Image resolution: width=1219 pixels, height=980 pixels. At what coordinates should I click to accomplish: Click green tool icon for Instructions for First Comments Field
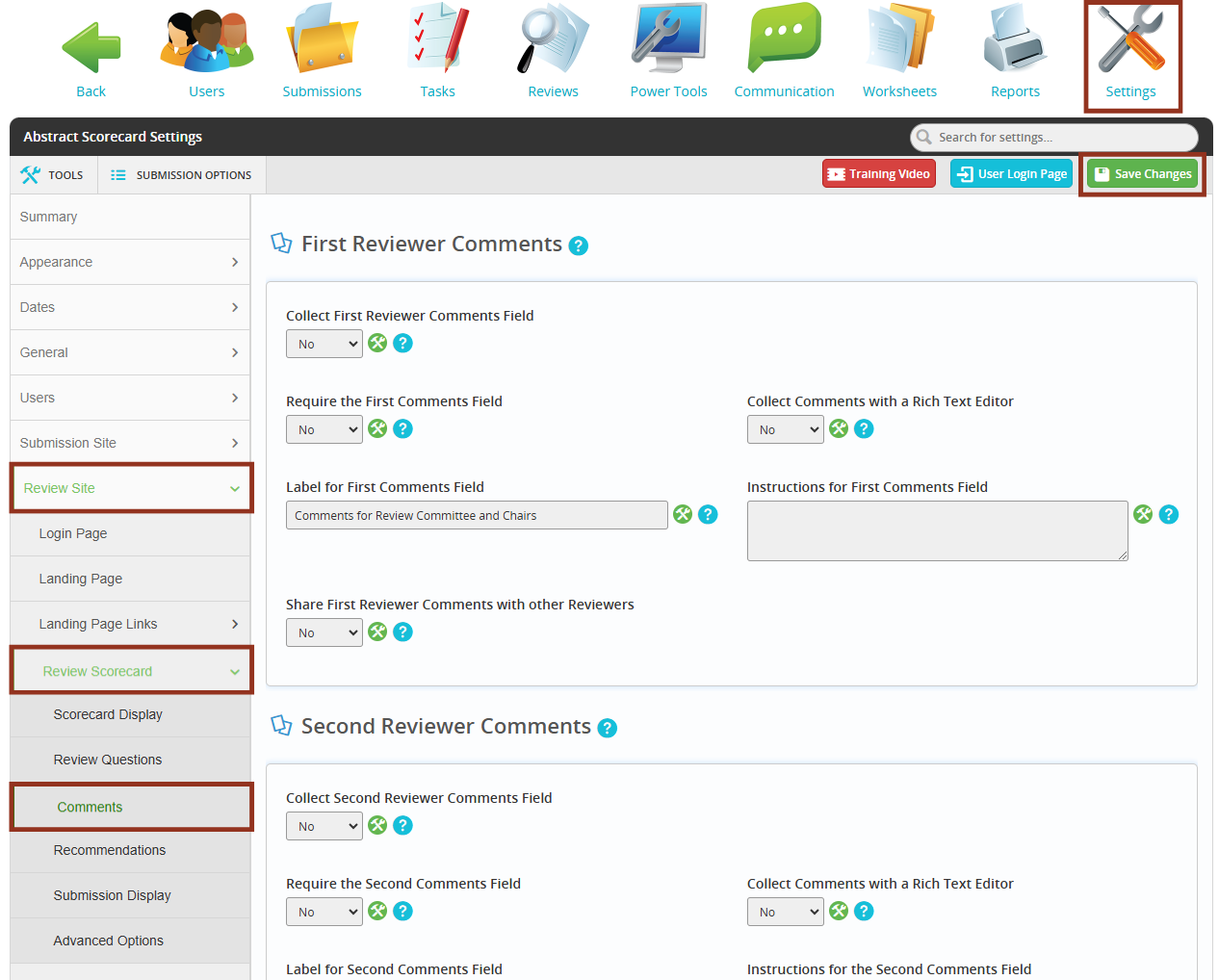click(1143, 514)
